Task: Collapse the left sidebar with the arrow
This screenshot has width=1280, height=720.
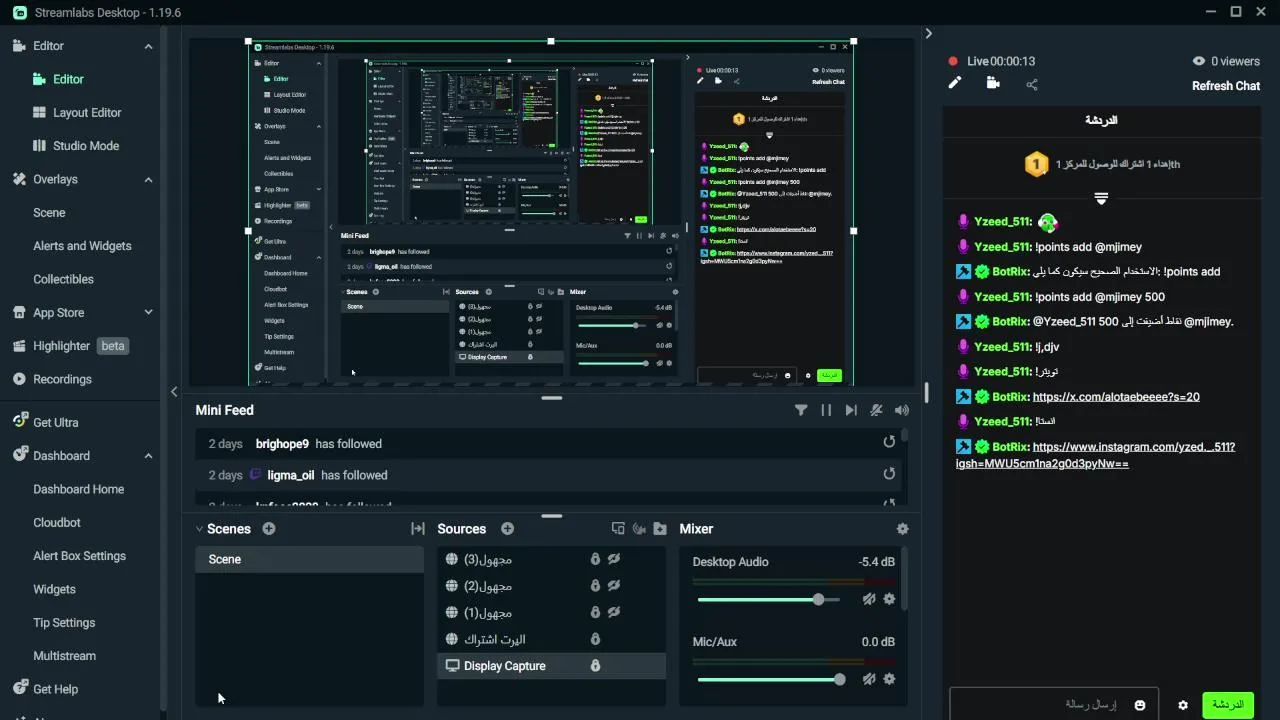Action: click(x=174, y=392)
